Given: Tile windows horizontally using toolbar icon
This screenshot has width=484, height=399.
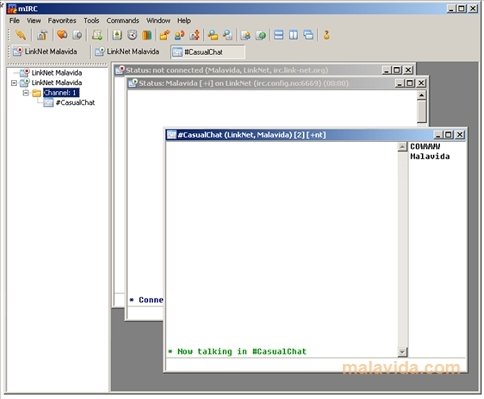Looking at the screenshot, I should (279, 35).
